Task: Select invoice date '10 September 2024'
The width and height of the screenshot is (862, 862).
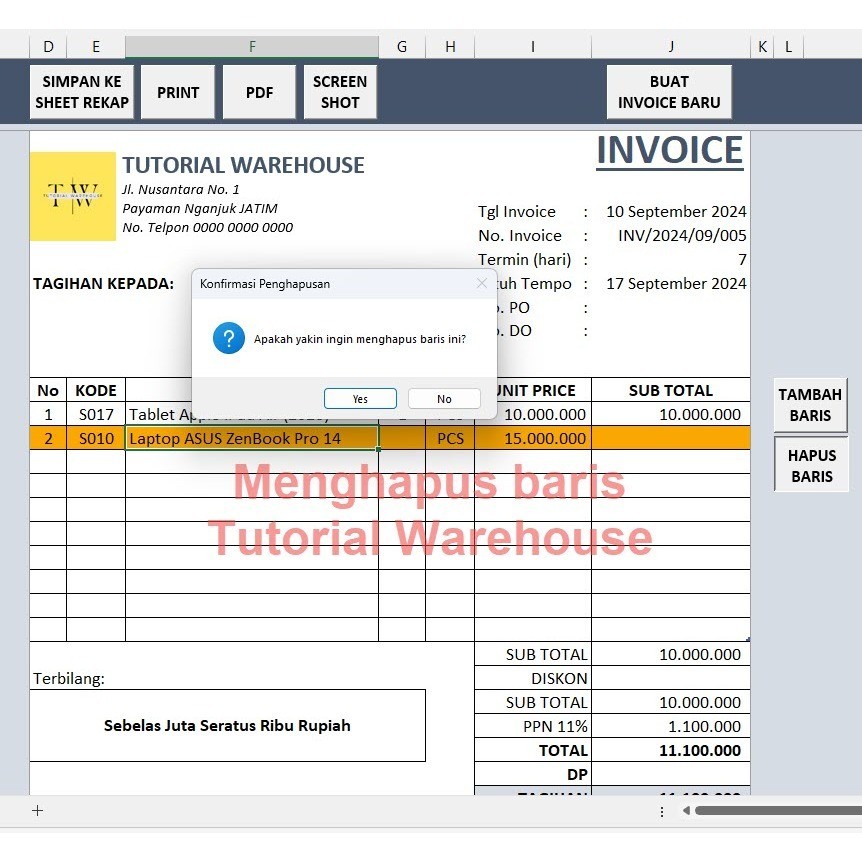Action: (x=676, y=212)
